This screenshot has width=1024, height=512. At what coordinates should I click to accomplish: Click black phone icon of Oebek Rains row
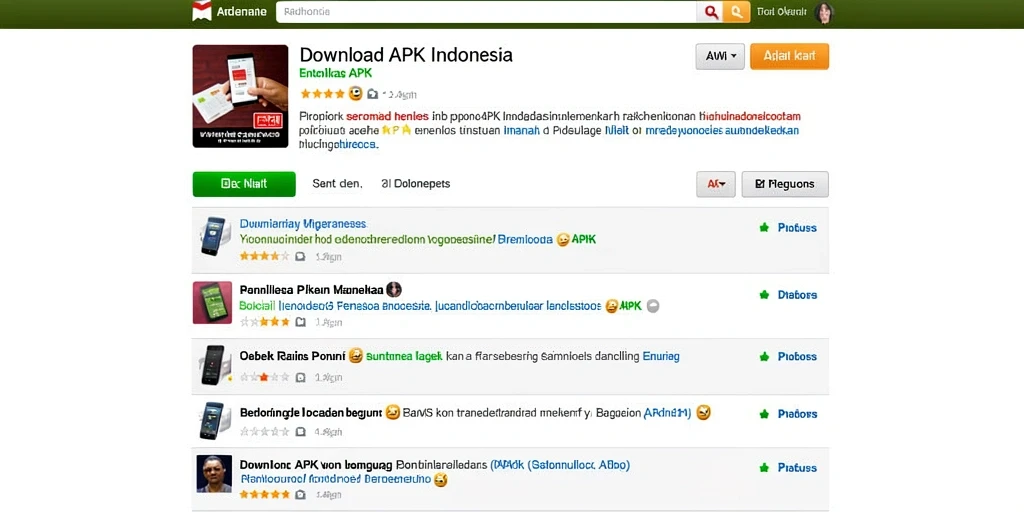tap(214, 364)
